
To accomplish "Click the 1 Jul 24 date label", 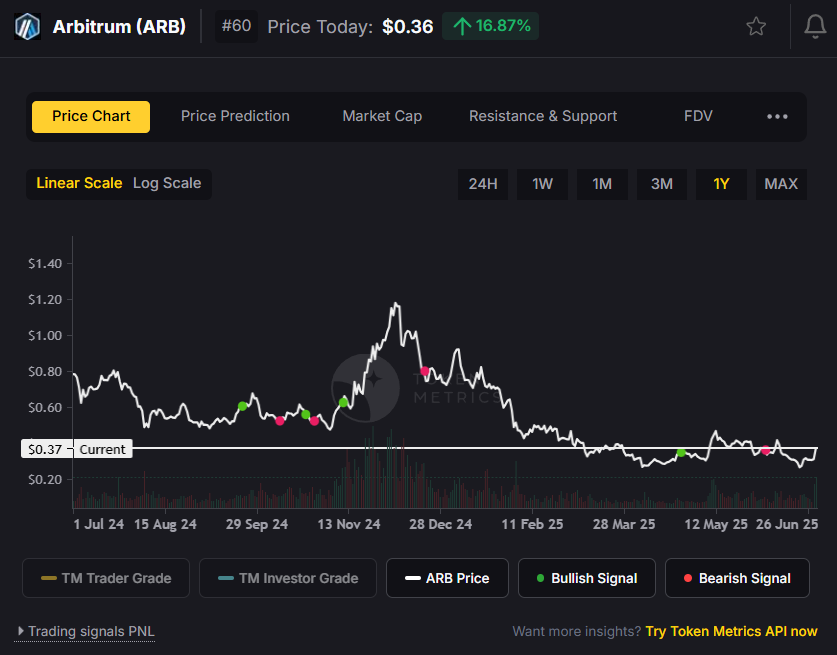I will 99,525.
